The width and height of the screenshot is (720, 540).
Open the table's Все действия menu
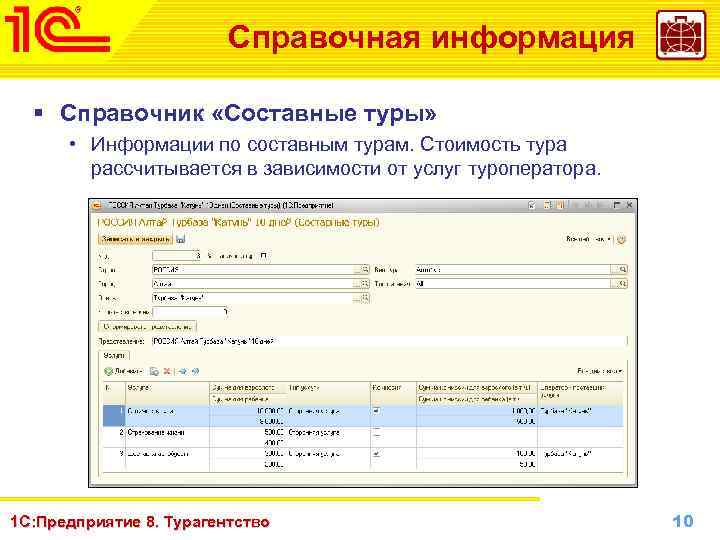600,371
